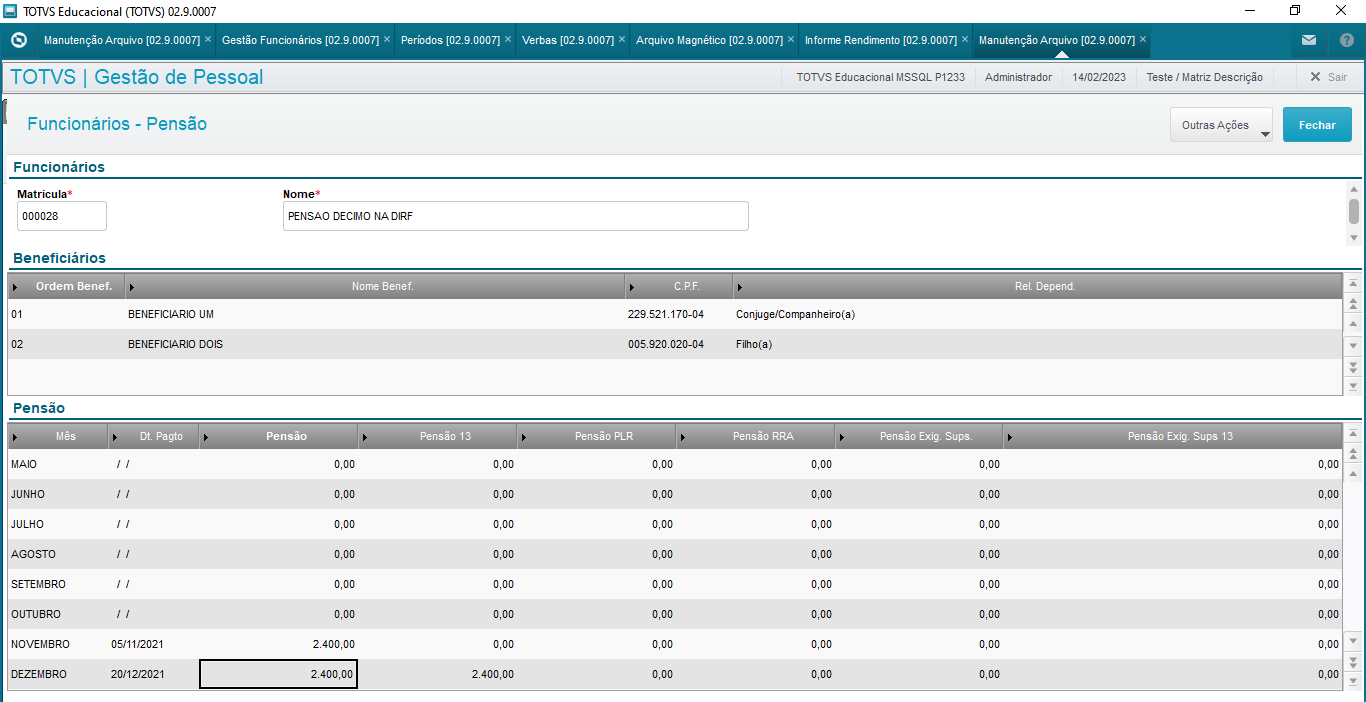Click the Sair exit button
This screenshot has height=702, width=1366.
coord(1328,77)
